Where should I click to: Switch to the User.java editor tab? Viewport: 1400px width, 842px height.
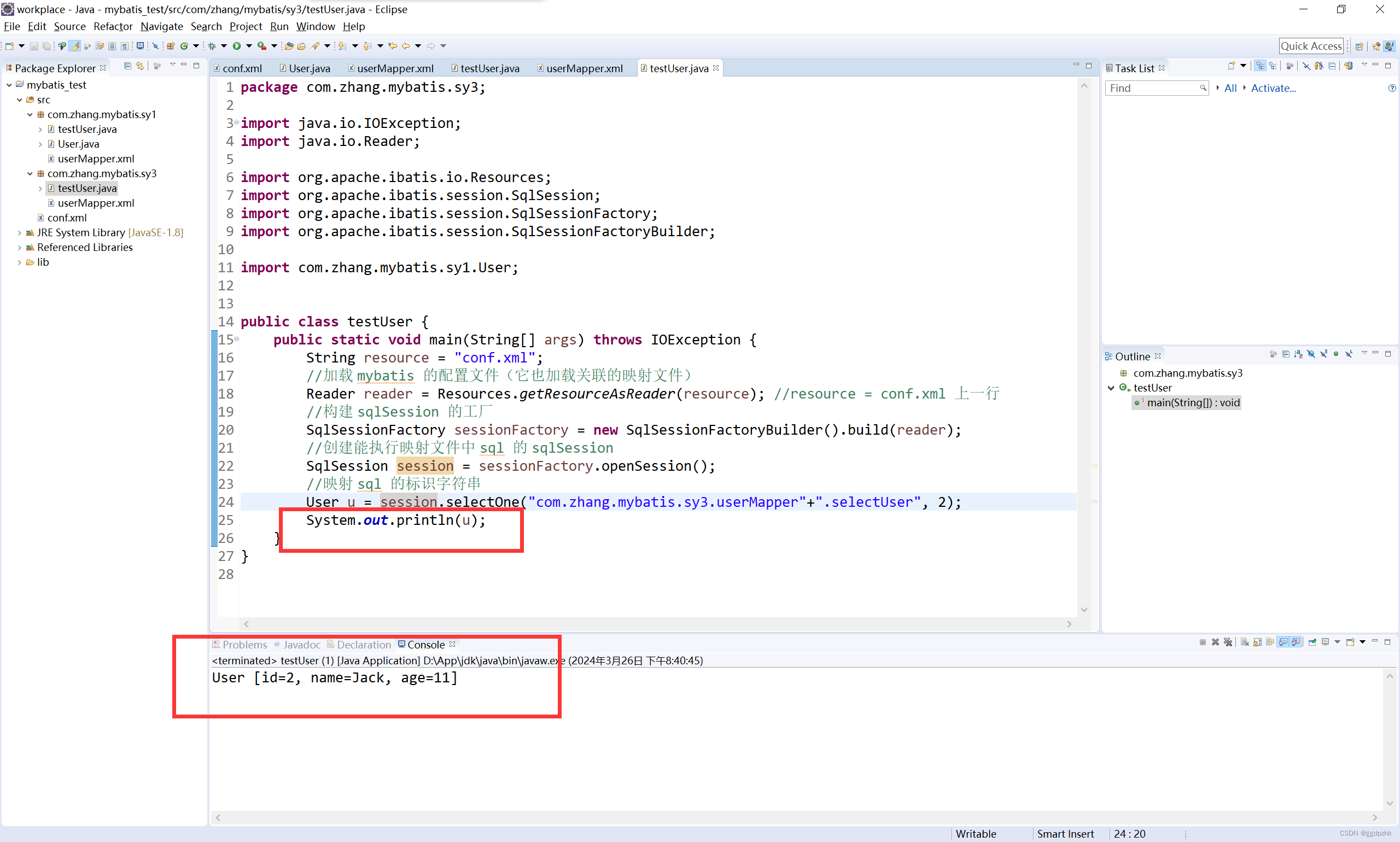(309, 69)
